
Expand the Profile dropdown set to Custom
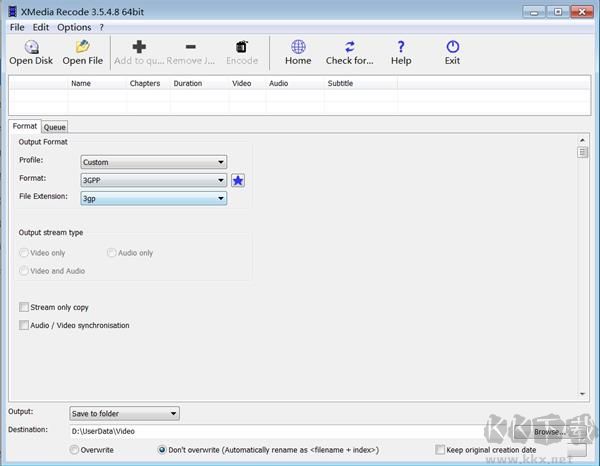(x=153, y=162)
